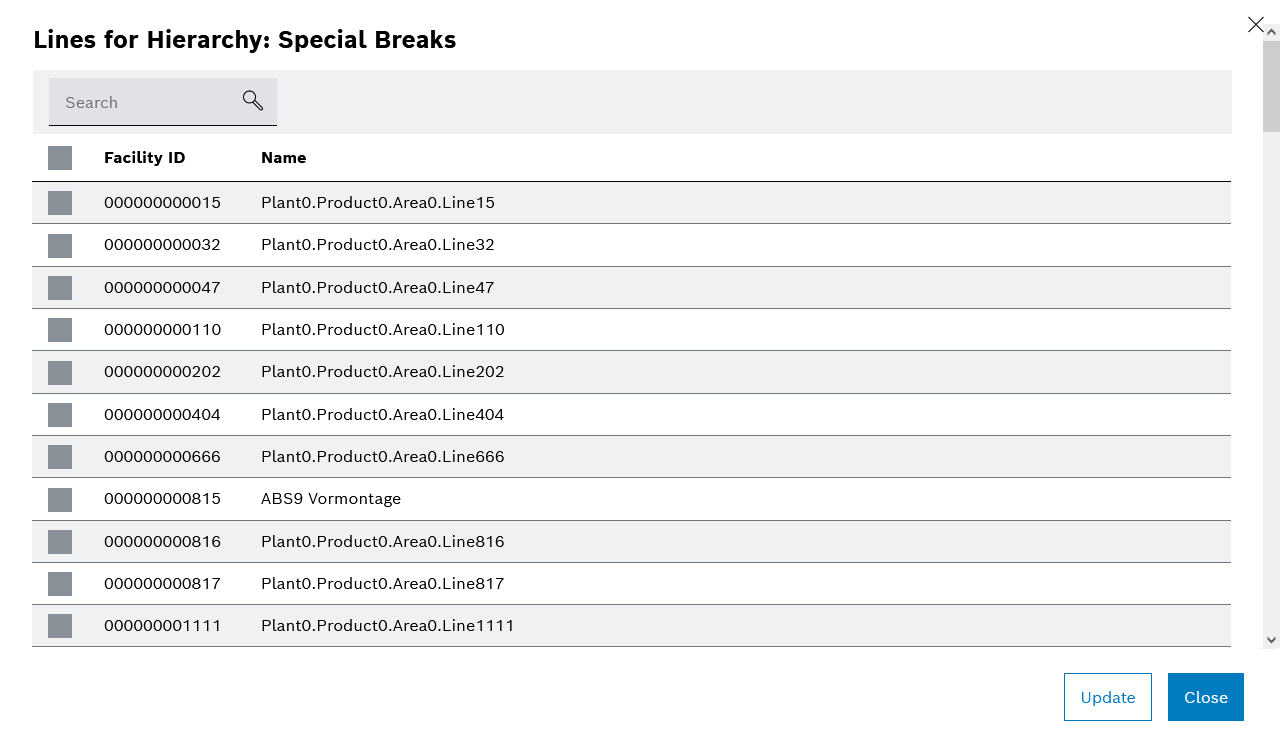
Task: Check the select-all checkbox in the header row
Action: click(59, 157)
